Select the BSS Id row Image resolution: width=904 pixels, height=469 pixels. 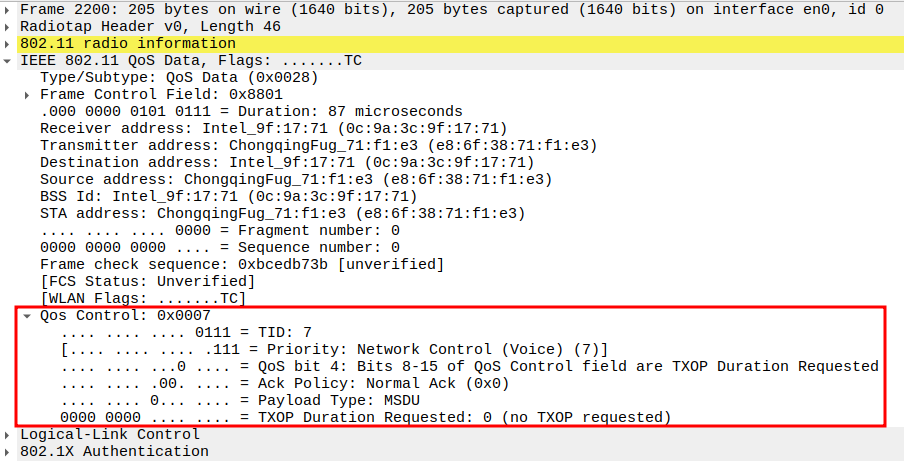(228, 196)
